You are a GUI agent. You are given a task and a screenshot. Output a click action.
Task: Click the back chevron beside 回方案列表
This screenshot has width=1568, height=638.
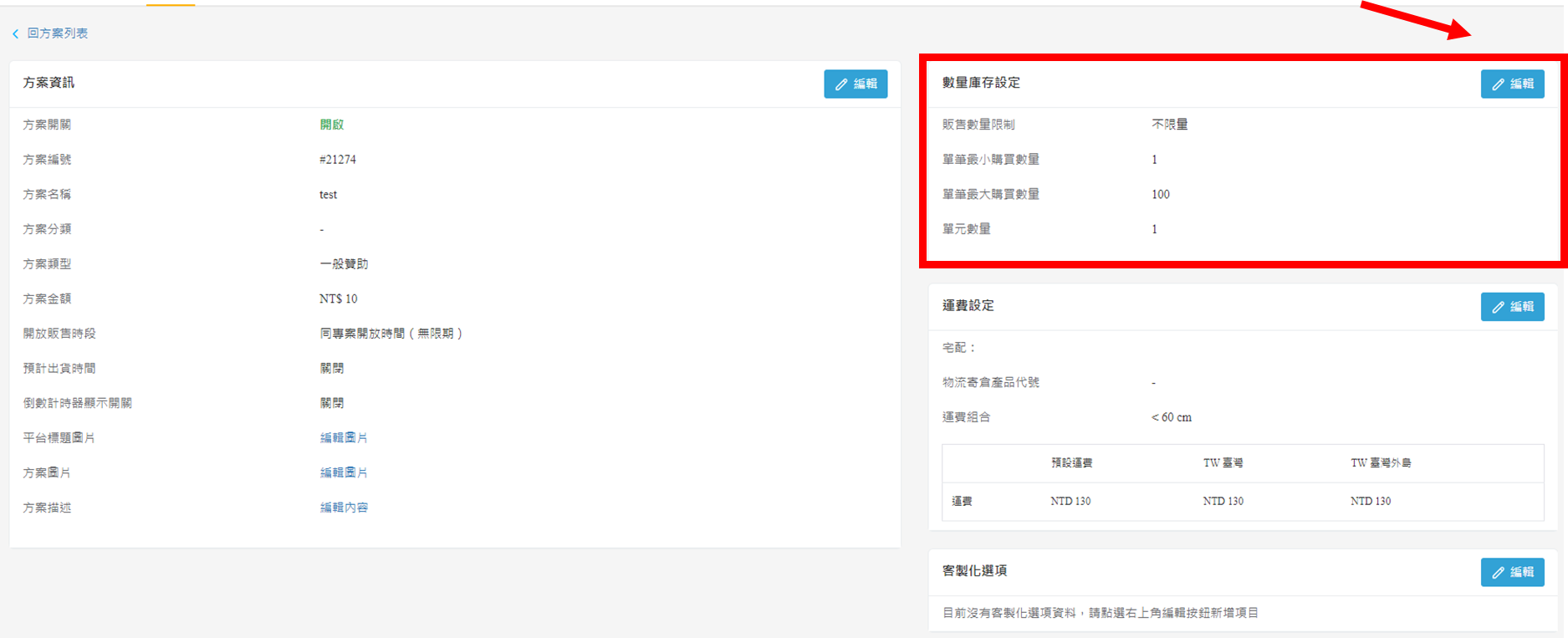coord(15,33)
